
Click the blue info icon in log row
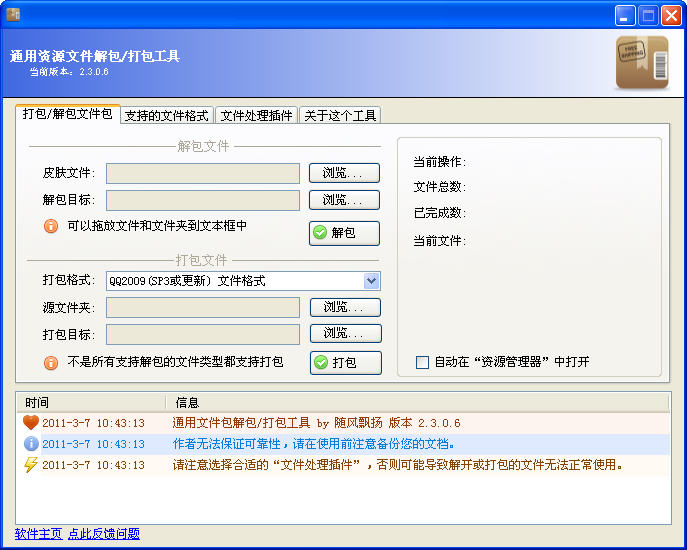coord(31,444)
